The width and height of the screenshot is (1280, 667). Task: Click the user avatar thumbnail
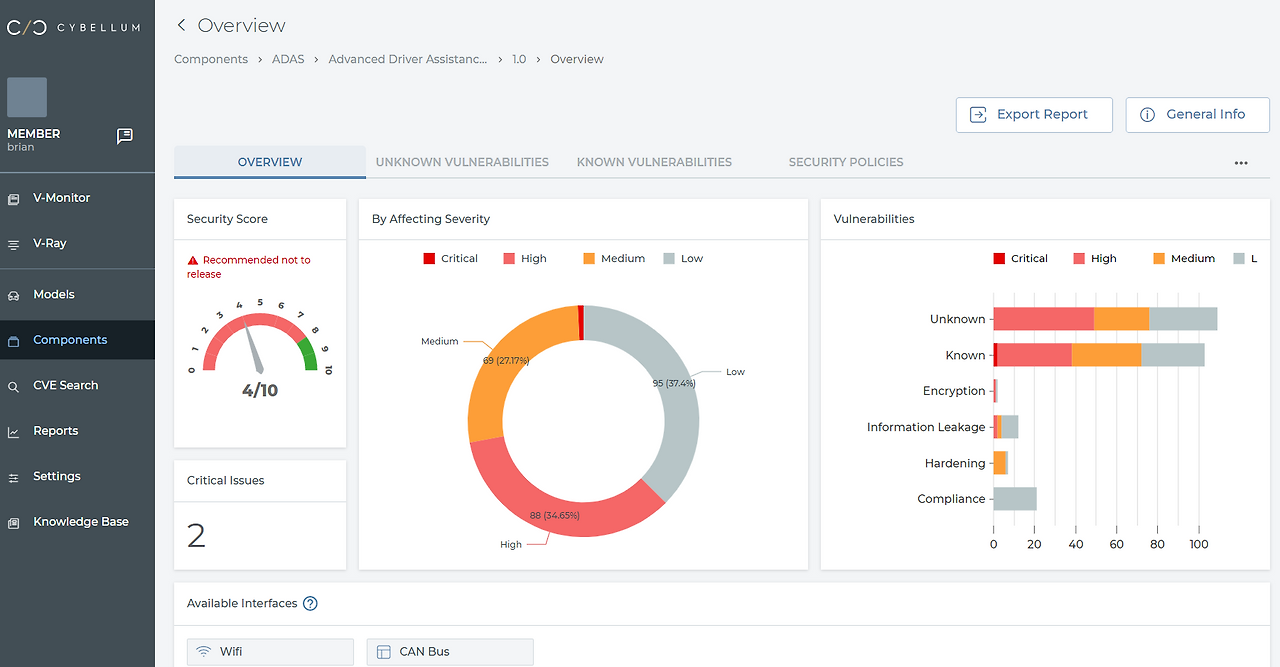(x=27, y=97)
